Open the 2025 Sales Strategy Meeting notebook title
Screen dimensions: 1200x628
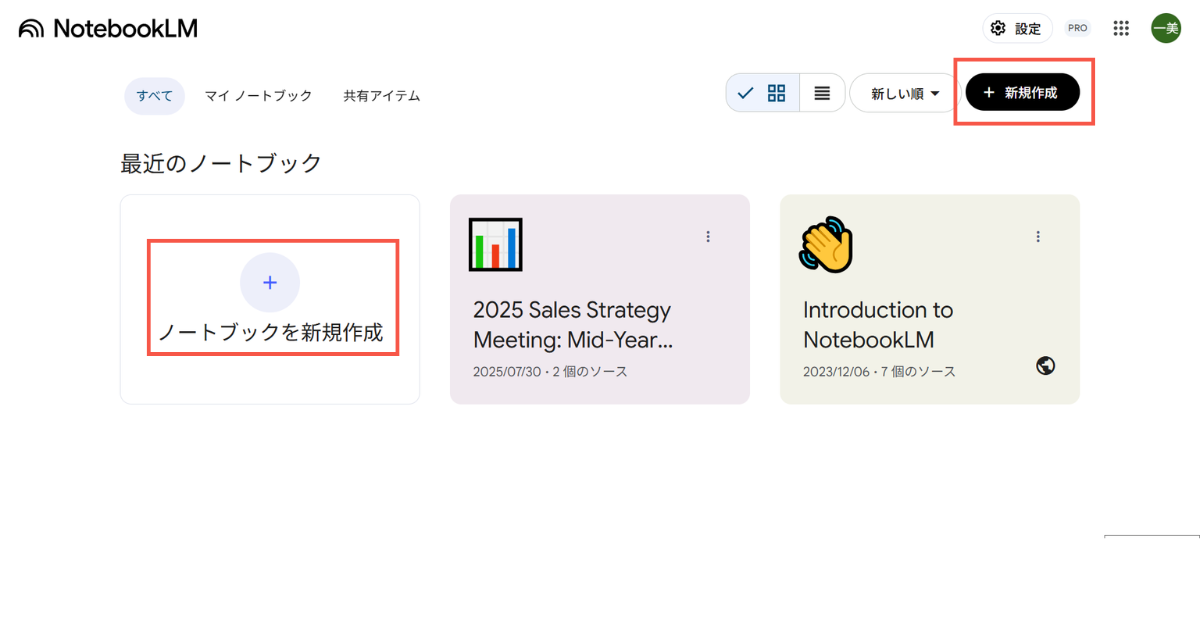tap(572, 324)
